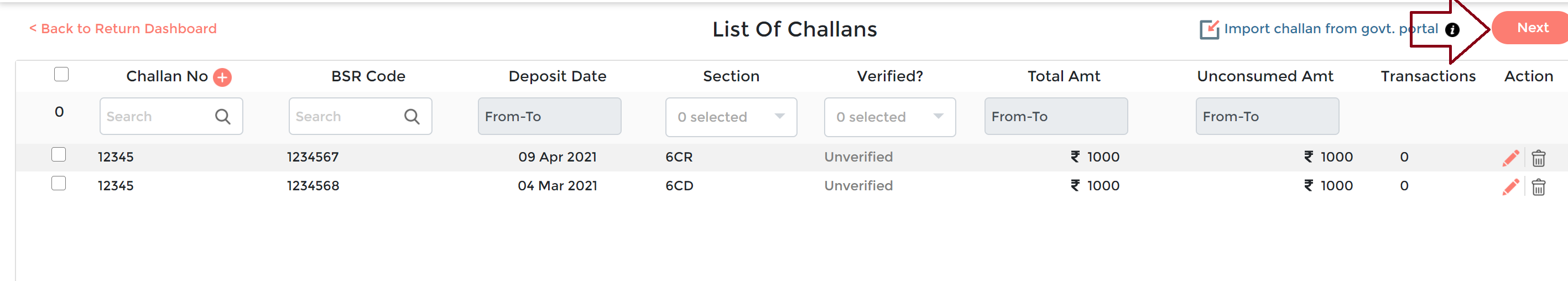Open the Deposit Date From-To filter
Screen dimensions: 1568x281
click(x=549, y=116)
